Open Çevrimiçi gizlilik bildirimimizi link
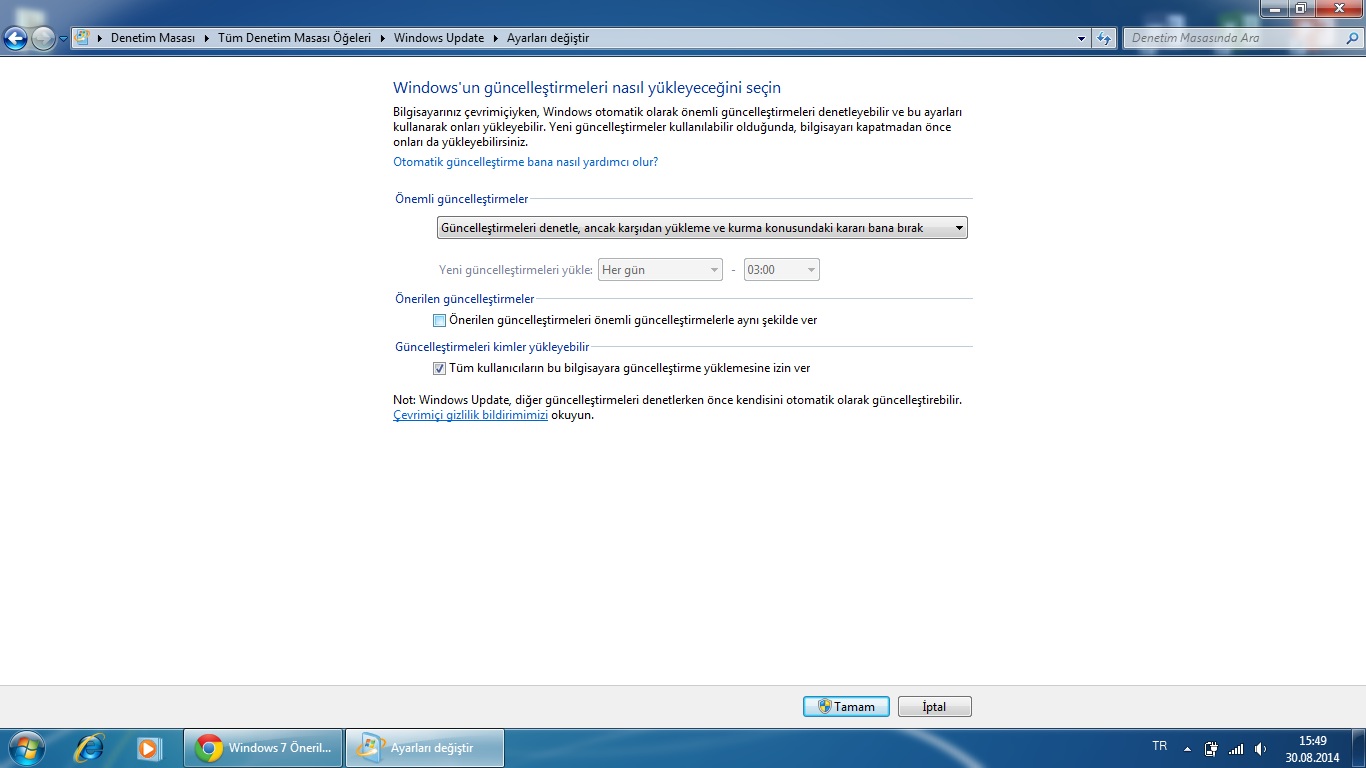The height and width of the screenshot is (768, 1366). point(470,415)
